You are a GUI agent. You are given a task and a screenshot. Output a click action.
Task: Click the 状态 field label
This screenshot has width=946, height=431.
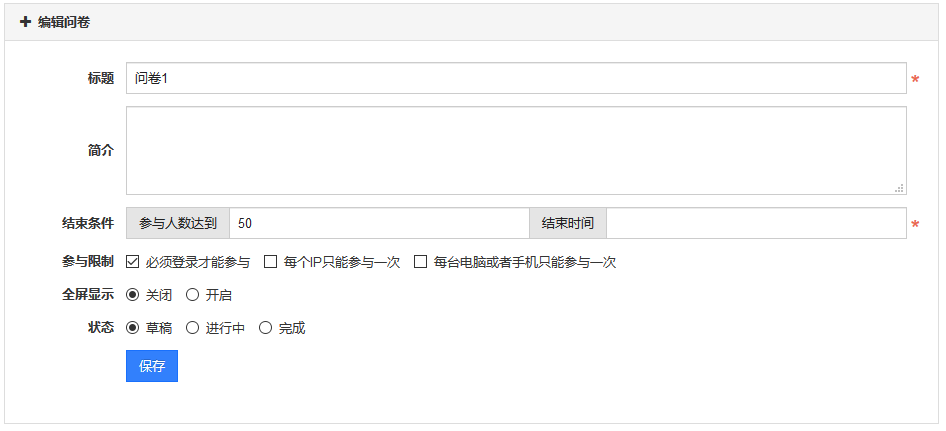pyautogui.click(x=101, y=328)
